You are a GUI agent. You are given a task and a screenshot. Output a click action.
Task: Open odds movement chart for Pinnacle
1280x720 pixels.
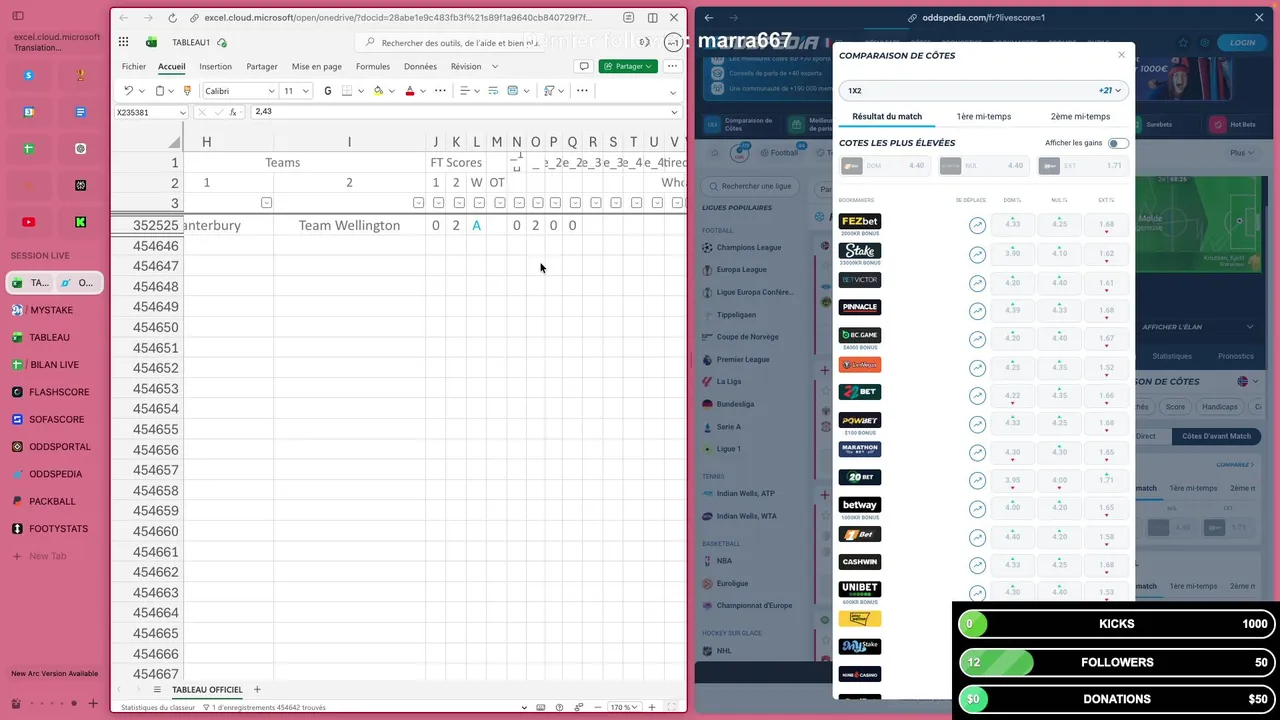point(977,311)
